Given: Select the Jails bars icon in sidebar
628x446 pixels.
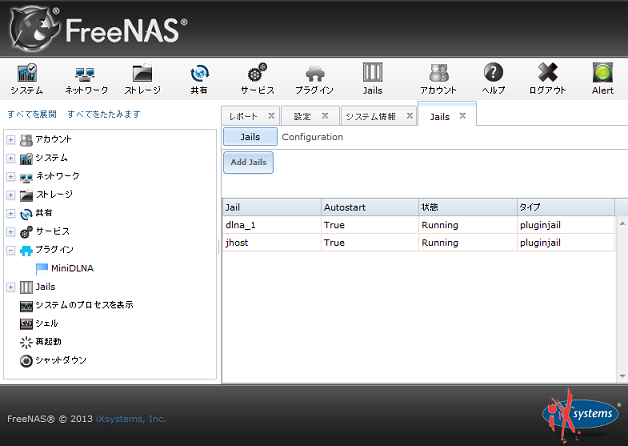Looking at the screenshot, I should (x=26, y=287).
